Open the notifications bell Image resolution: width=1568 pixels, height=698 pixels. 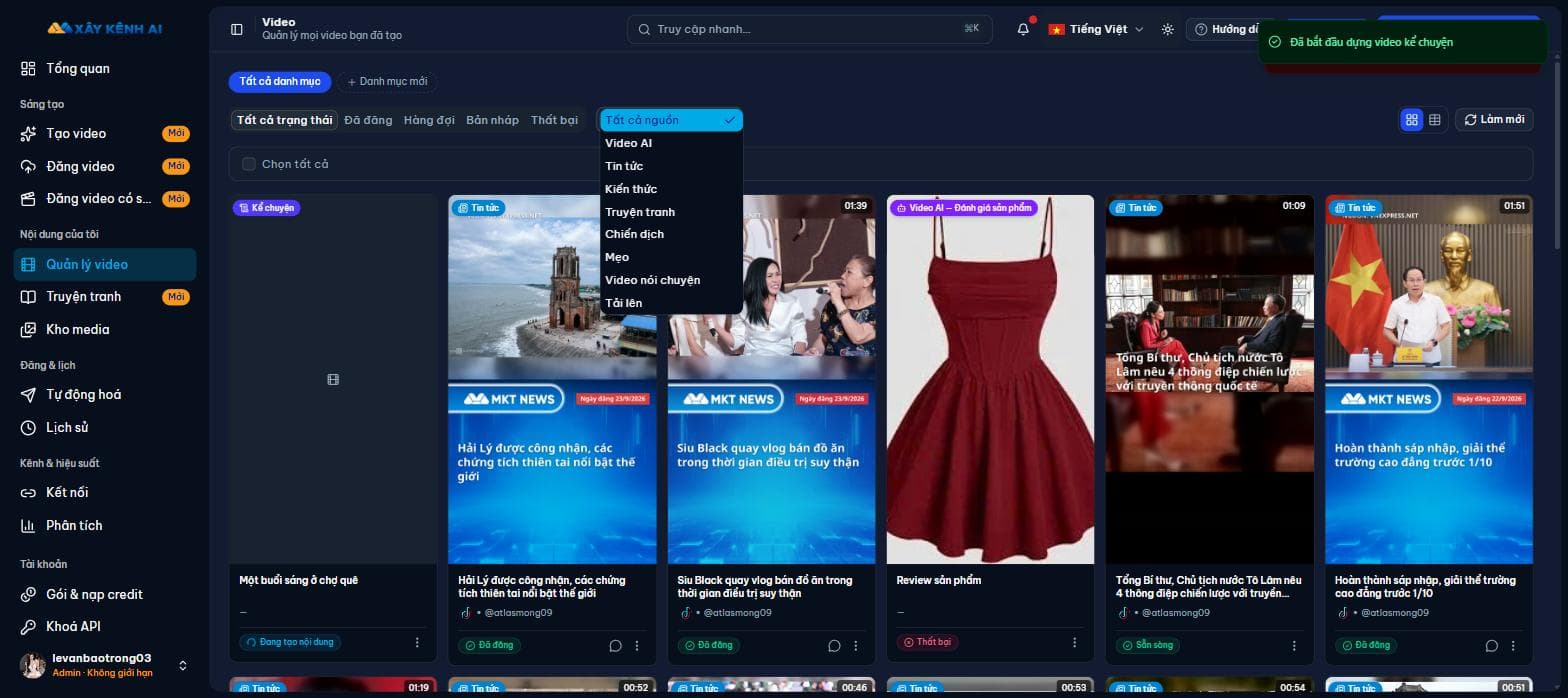click(1023, 29)
